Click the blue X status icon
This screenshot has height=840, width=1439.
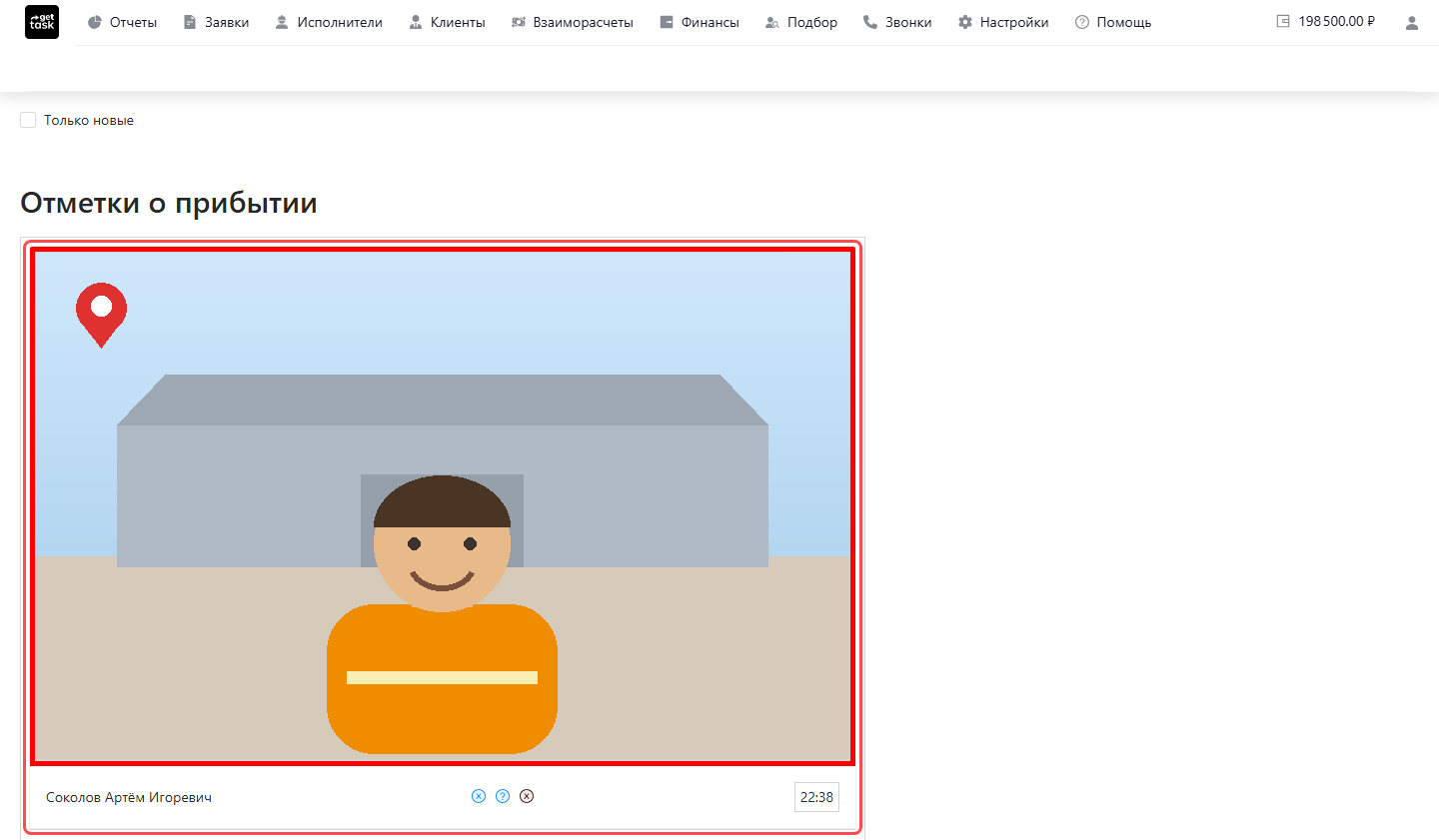coord(479,796)
